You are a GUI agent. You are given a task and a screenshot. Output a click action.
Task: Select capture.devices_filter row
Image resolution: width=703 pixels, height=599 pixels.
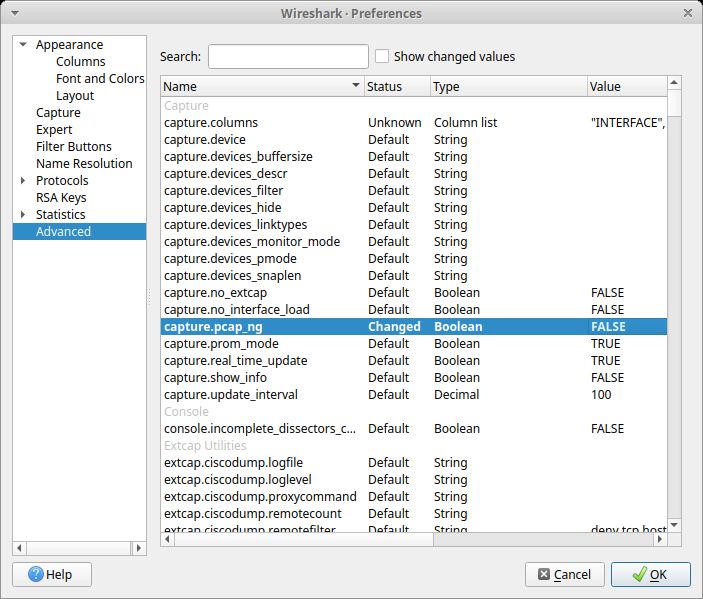click(414, 191)
